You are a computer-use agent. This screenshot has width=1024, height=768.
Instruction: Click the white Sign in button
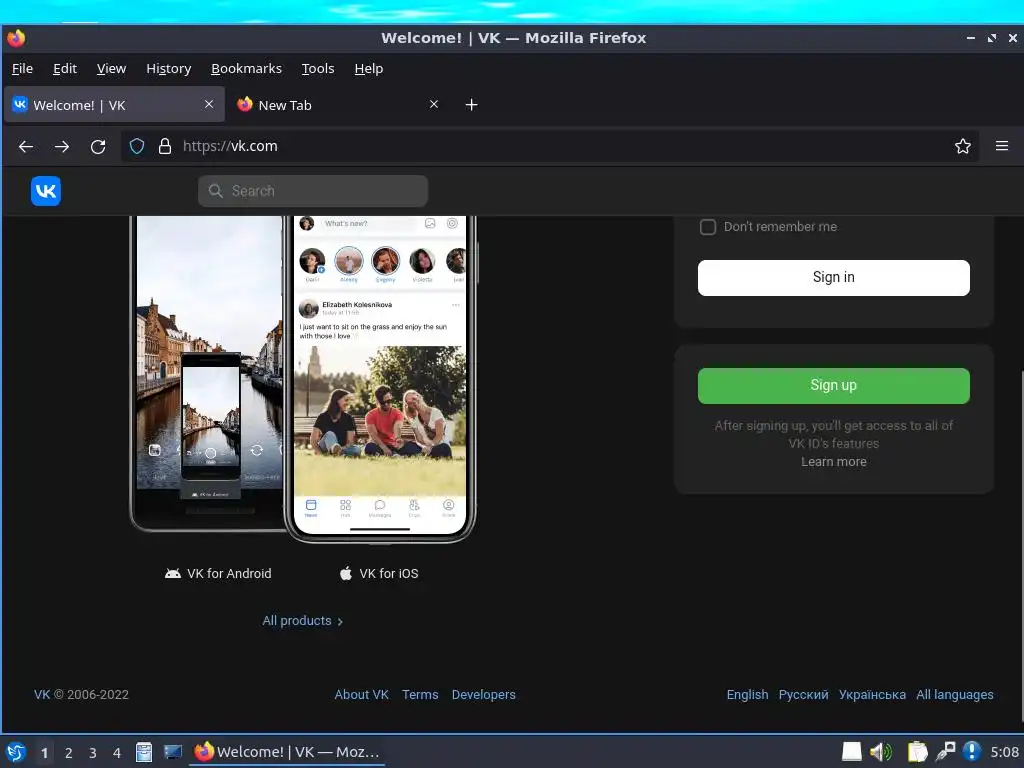click(x=833, y=278)
